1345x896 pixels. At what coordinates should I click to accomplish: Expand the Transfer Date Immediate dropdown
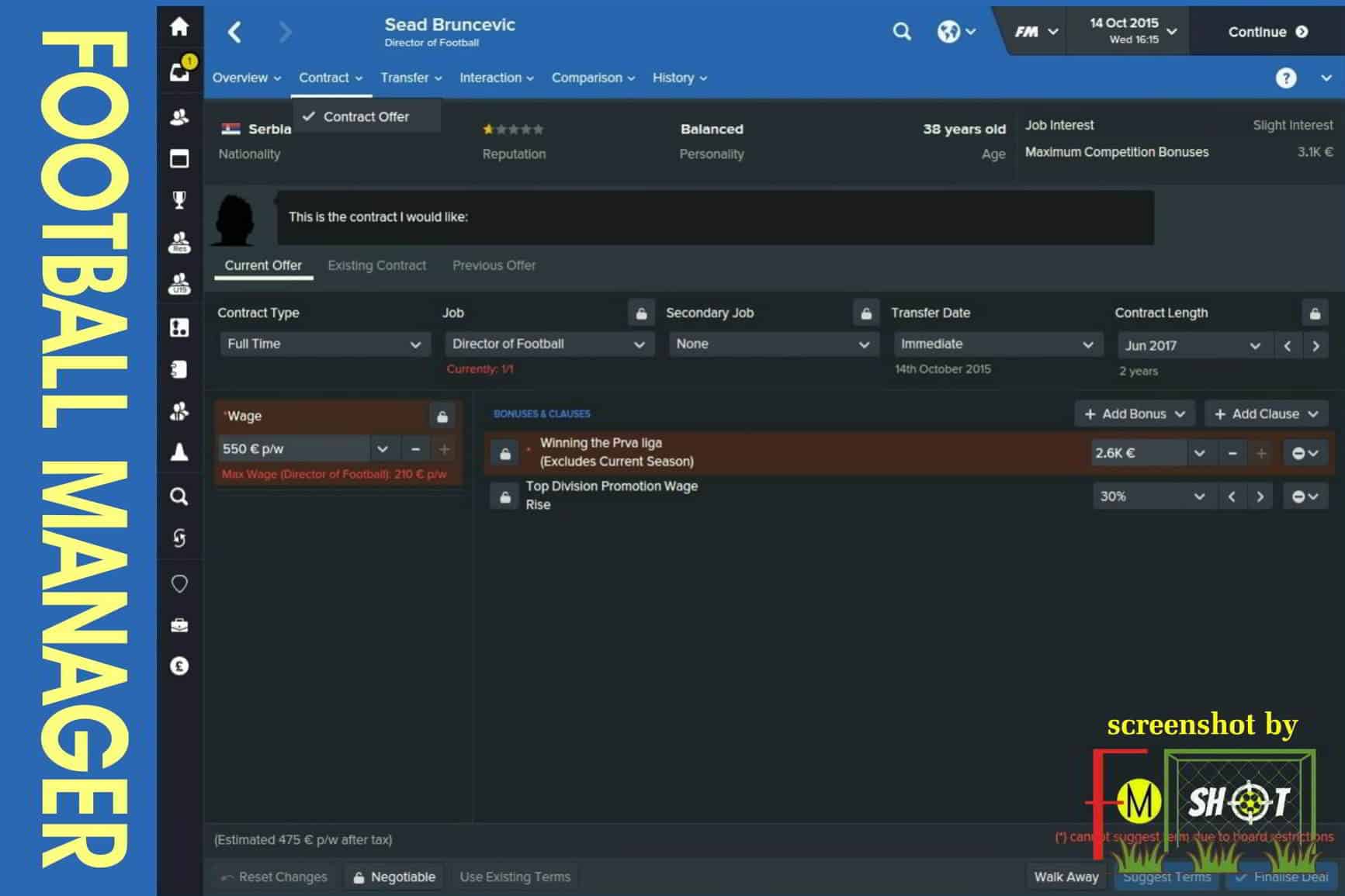pyautogui.click(x=998, y=344)
